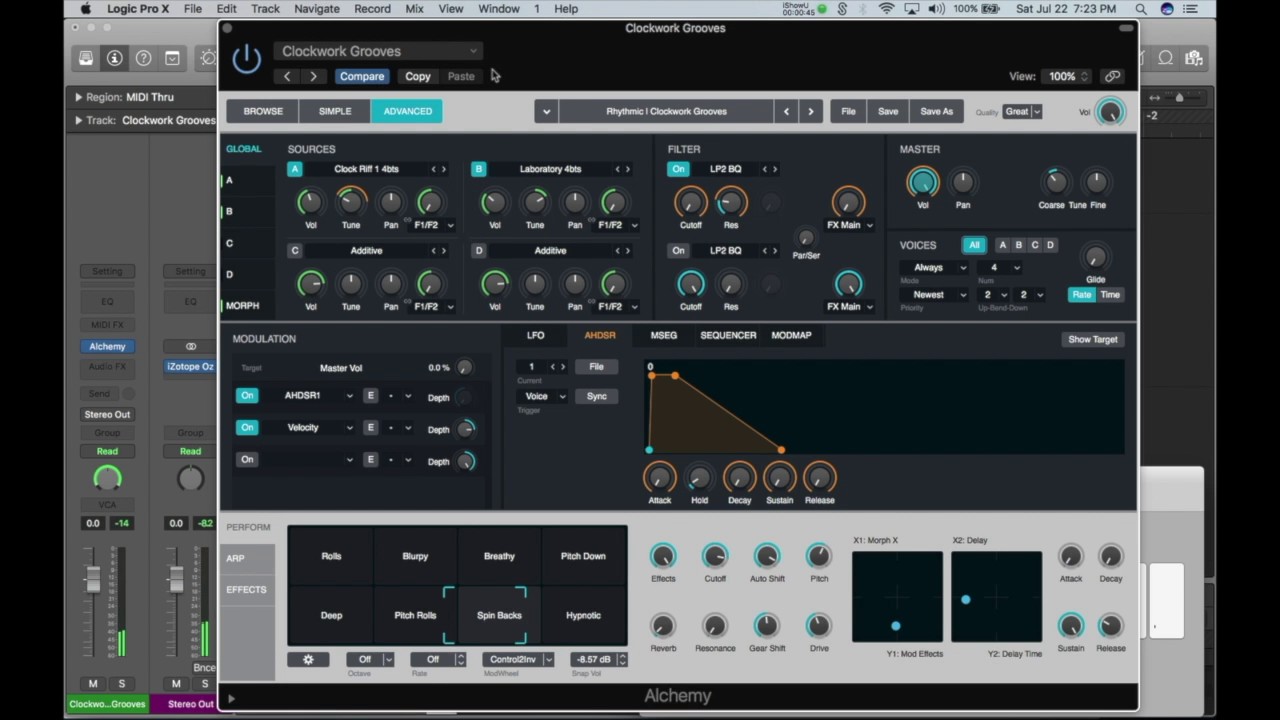Open Clockwork Grooves preset dropdown at top
The height and width of the screenshot is (720, 1280).
point(378,51)
